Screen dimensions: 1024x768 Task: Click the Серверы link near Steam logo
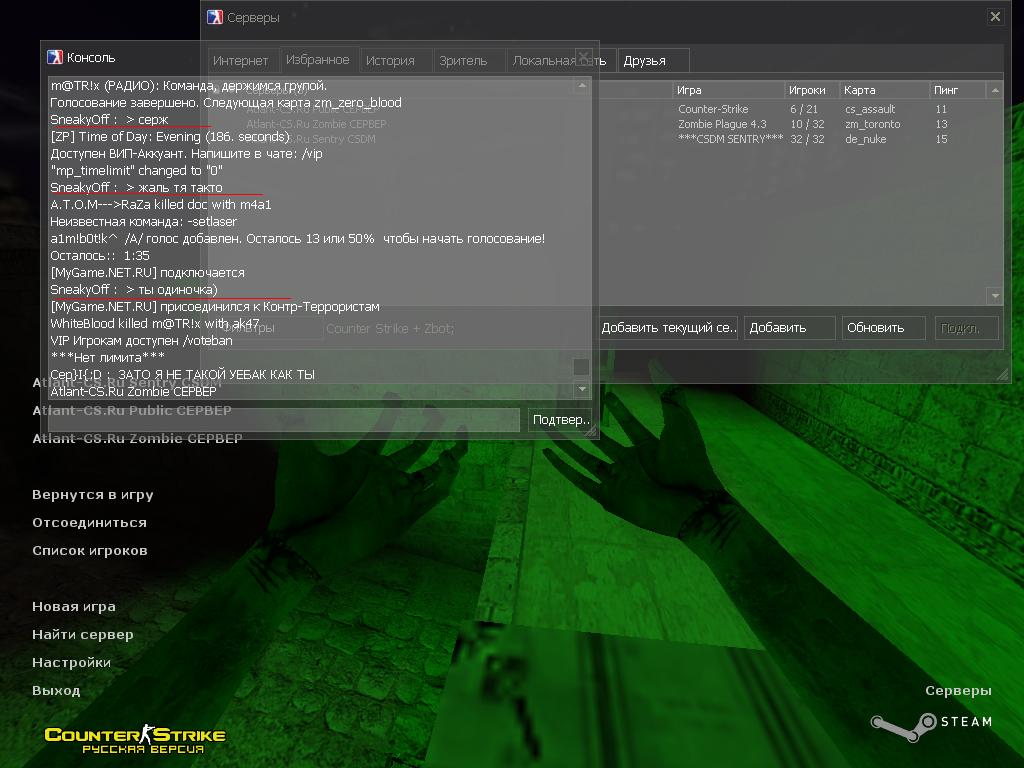coord(958,691)
